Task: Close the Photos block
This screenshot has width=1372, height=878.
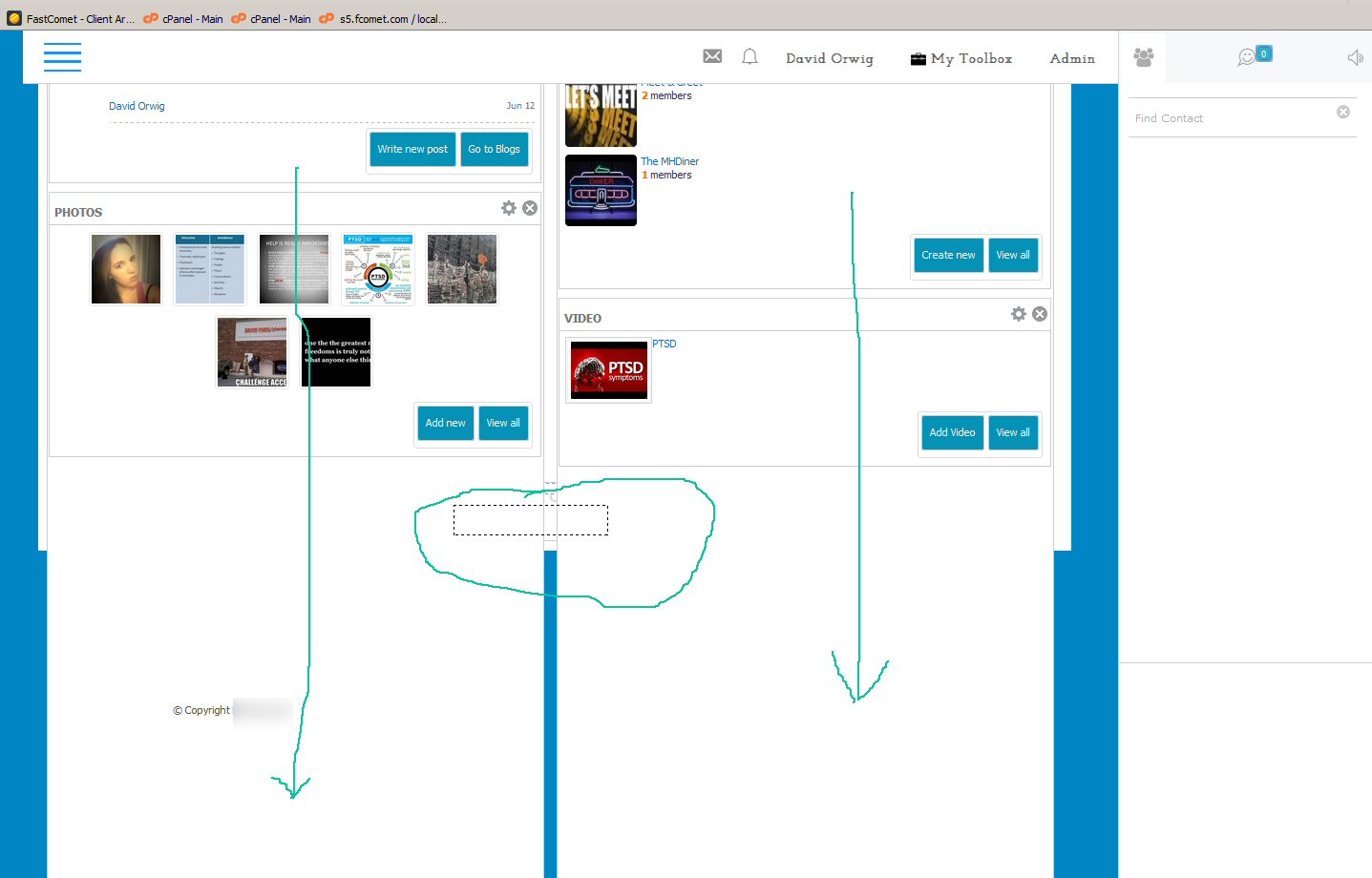Action: (x=530, y=208)
